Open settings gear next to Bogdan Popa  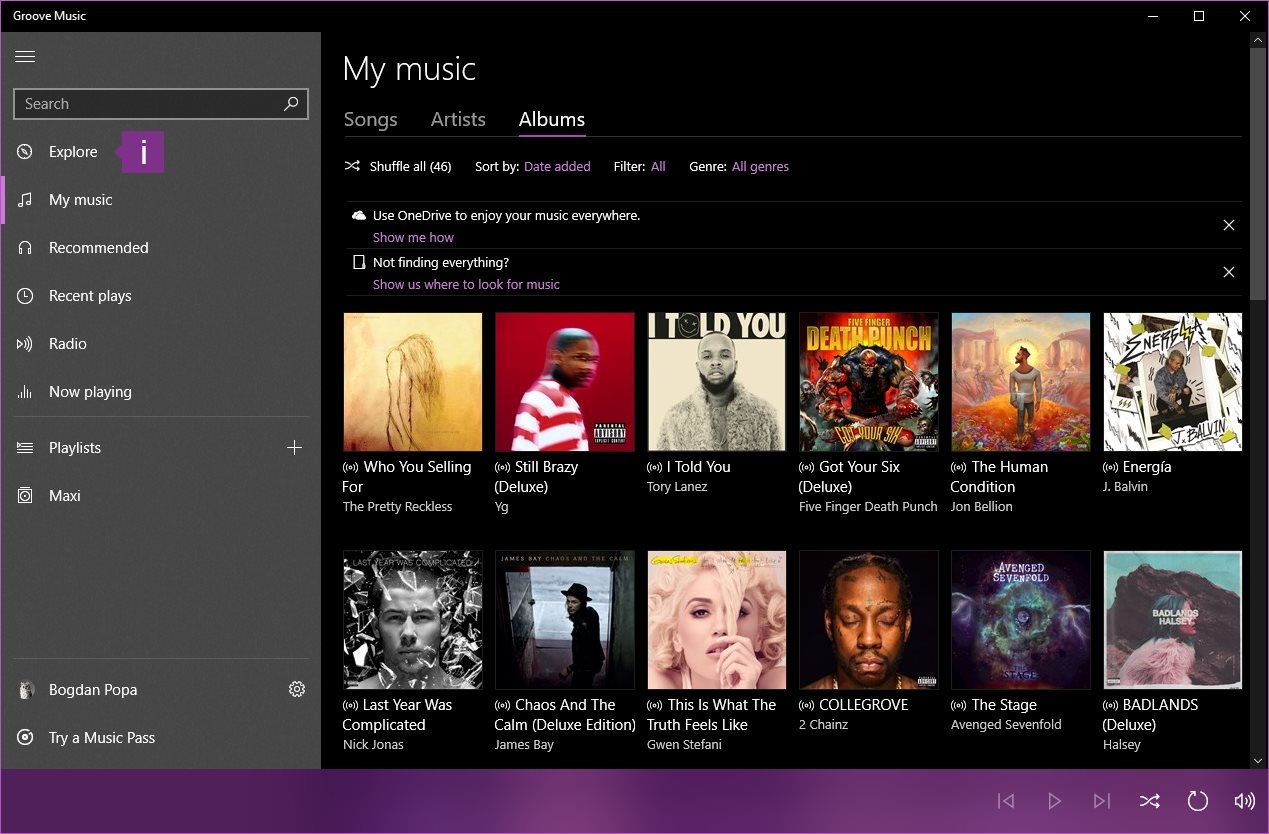pos(296,689)
